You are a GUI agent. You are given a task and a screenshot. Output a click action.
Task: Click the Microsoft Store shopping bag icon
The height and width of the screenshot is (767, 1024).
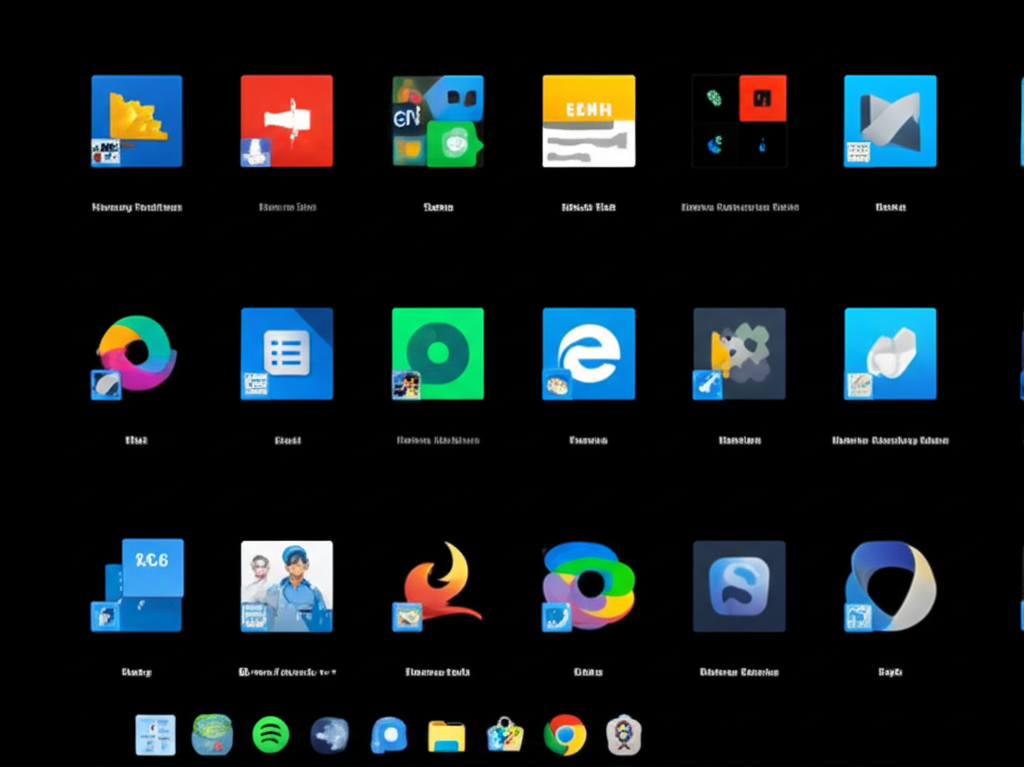505,735
